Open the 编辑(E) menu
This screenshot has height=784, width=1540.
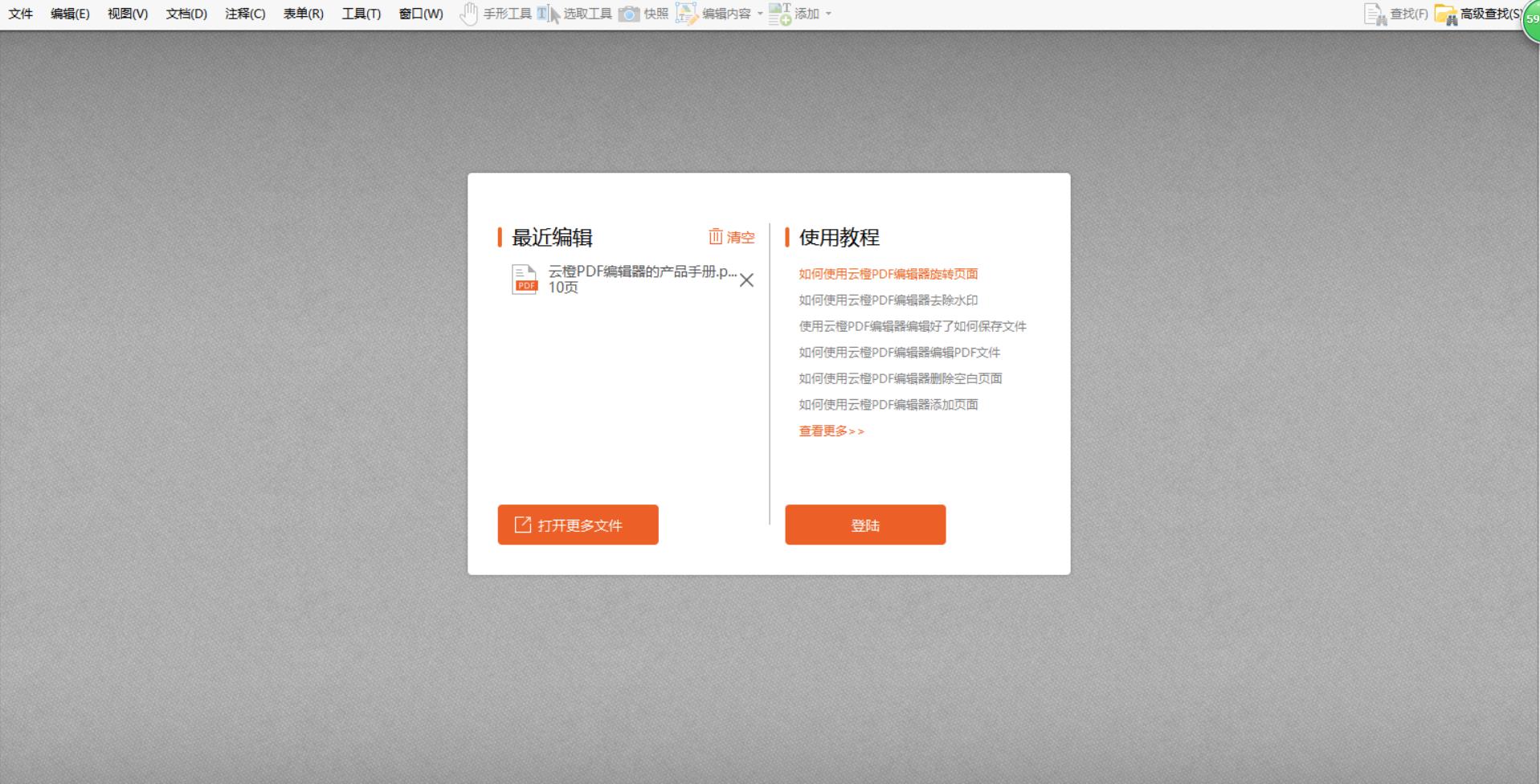(x=70, y=14)
